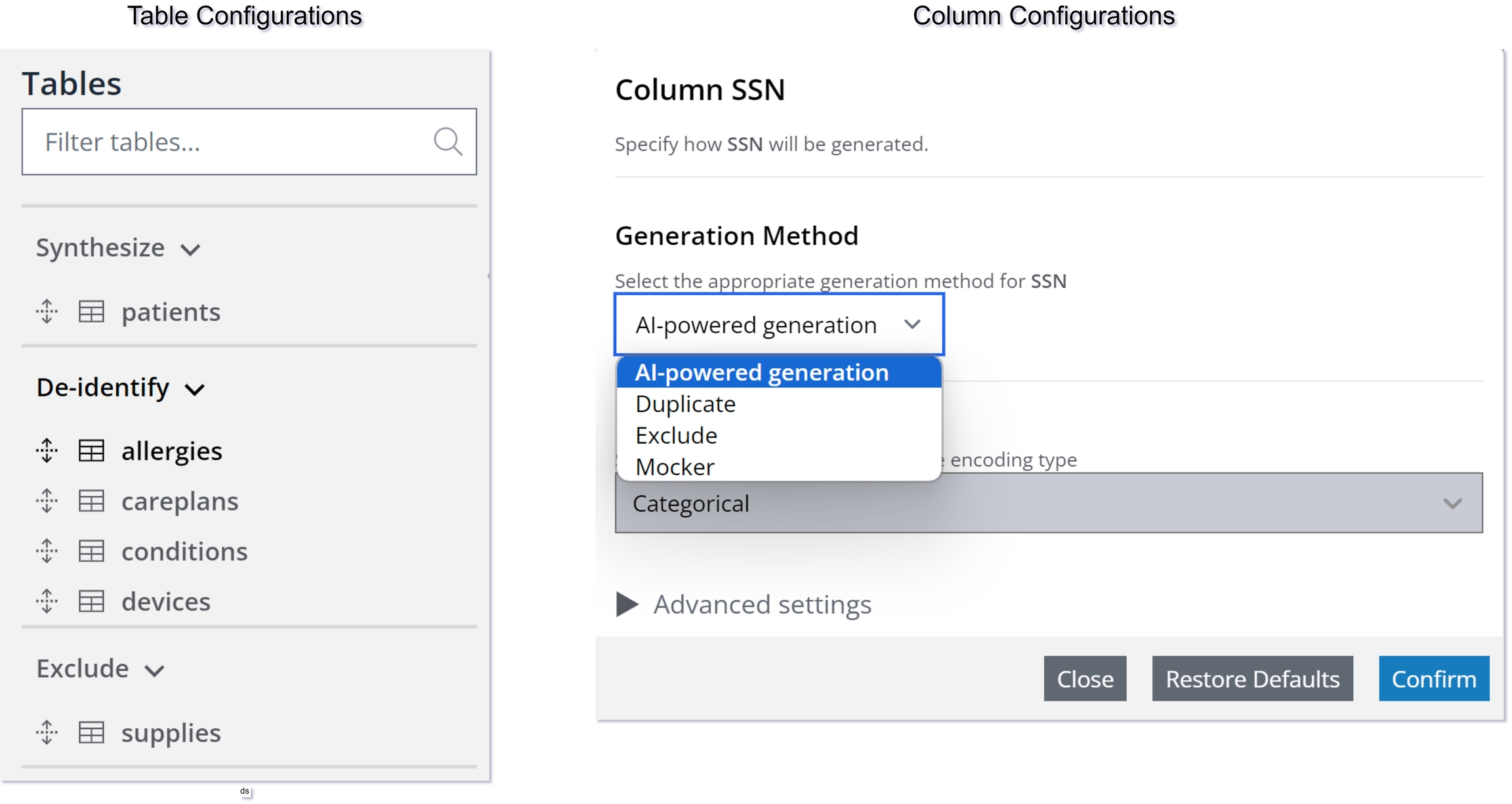The image size is (1512, 804).
Task: Click the drag handle beside allergies table
Action: [x=47, y=451]
